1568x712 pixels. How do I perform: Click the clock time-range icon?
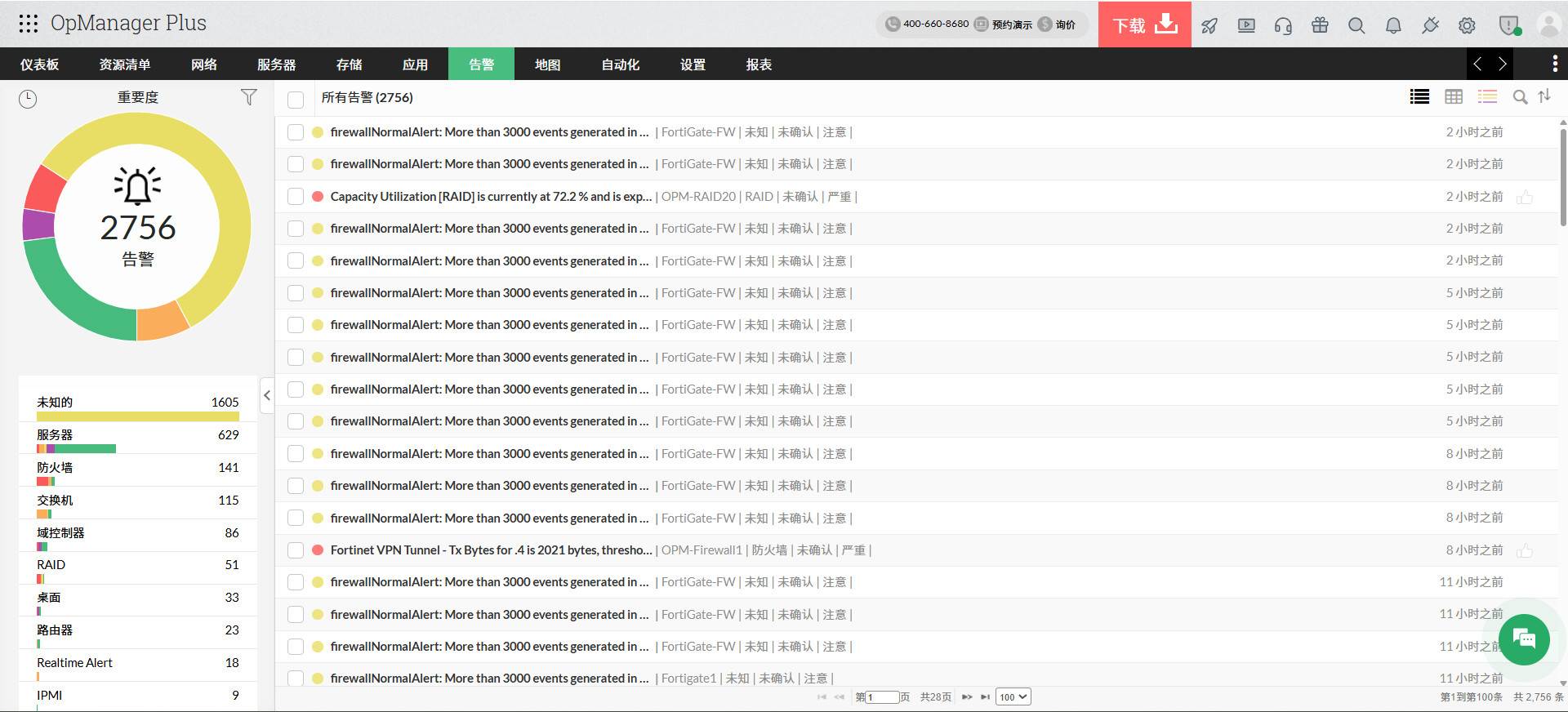(x=28, y=99)
